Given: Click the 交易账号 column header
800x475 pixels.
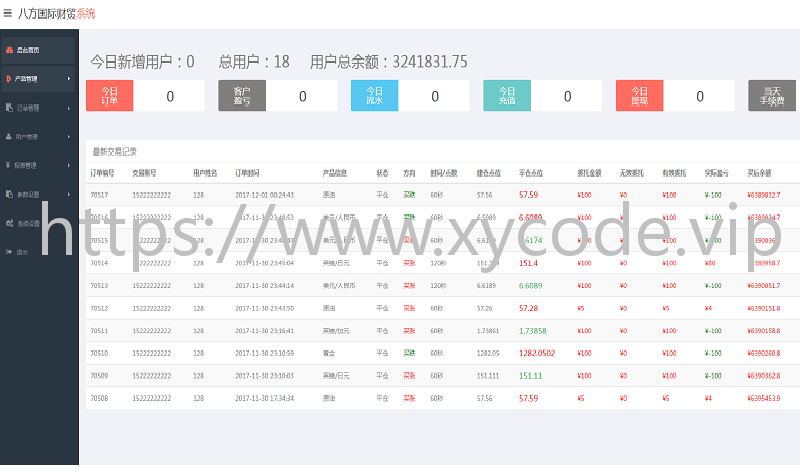Looking at the screenshot, I should pos(144,173).
